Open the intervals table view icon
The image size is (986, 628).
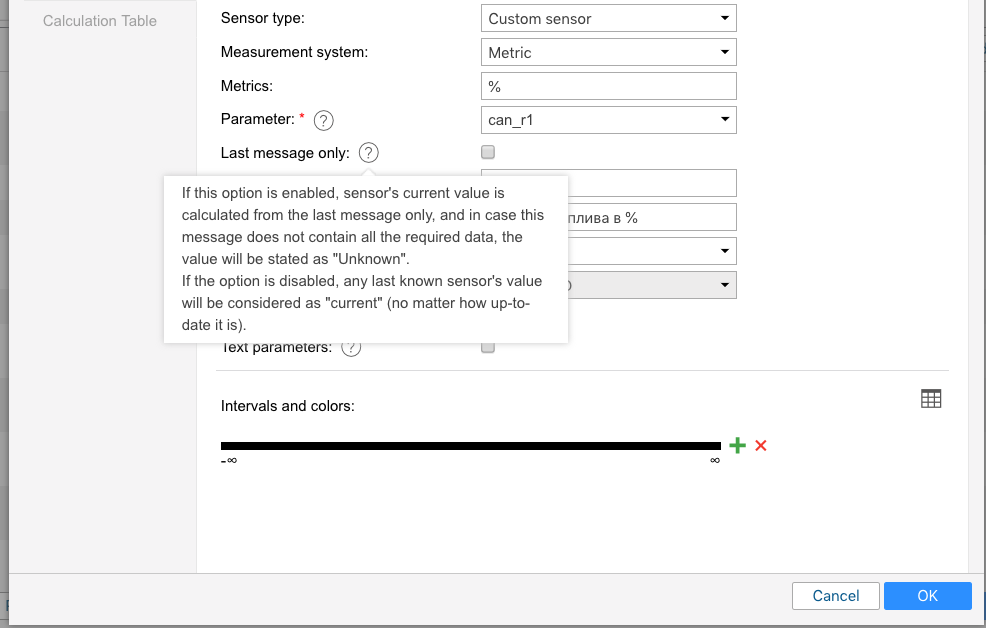click(930, 399)
